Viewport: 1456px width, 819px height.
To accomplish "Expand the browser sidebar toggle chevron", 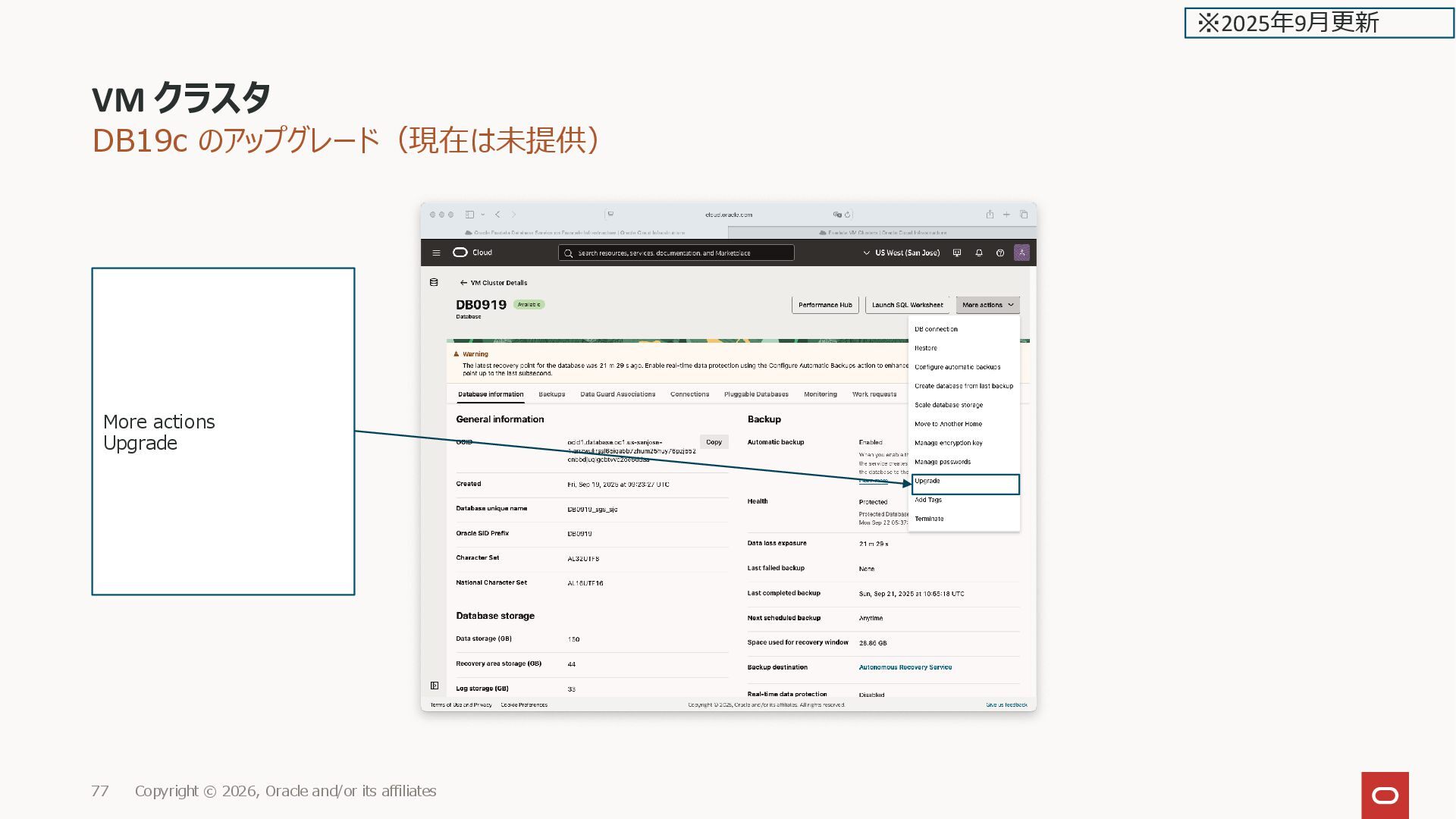I will coord(483,215).
